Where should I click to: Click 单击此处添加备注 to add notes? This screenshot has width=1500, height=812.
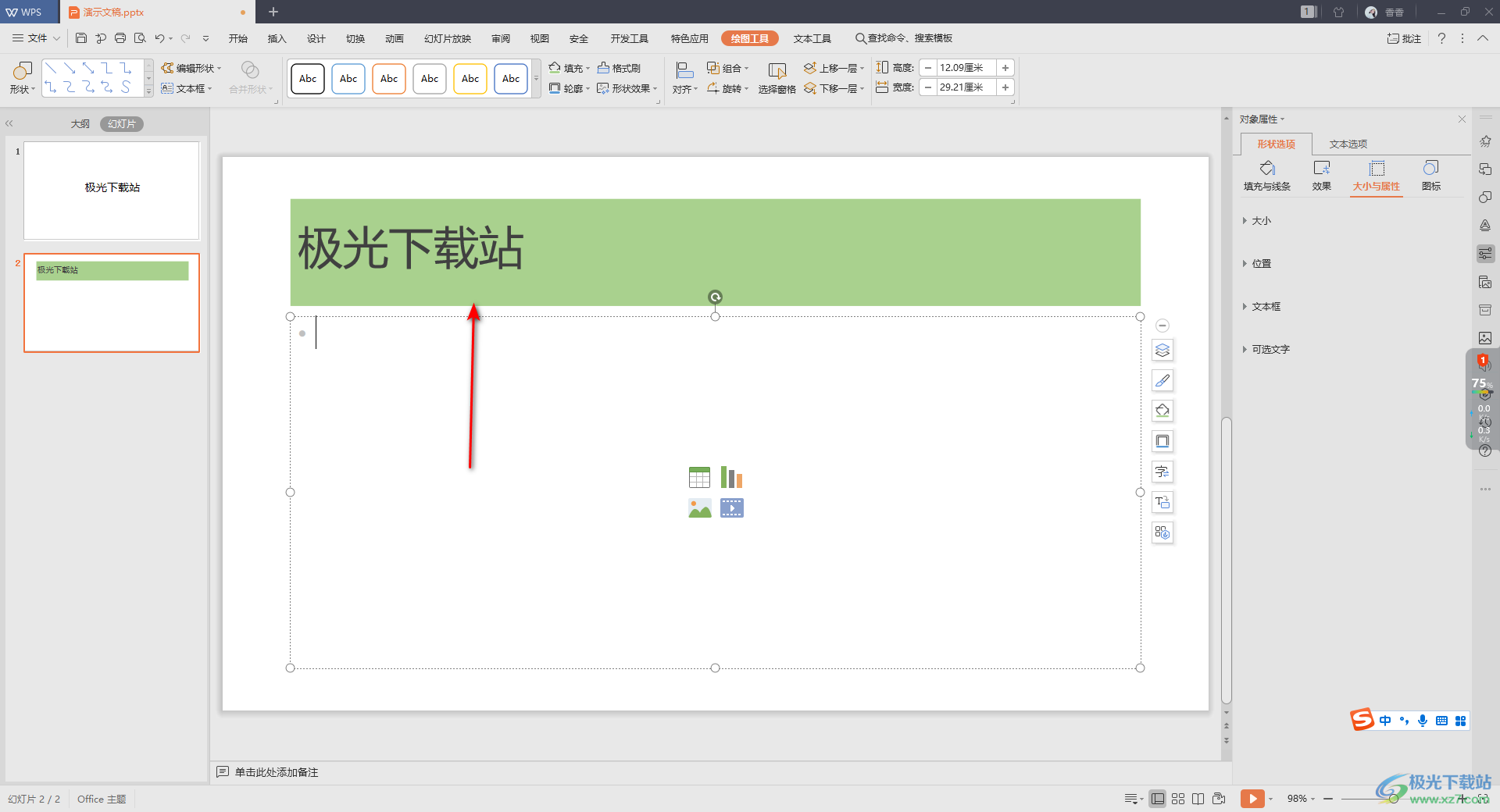pos(277,772)
